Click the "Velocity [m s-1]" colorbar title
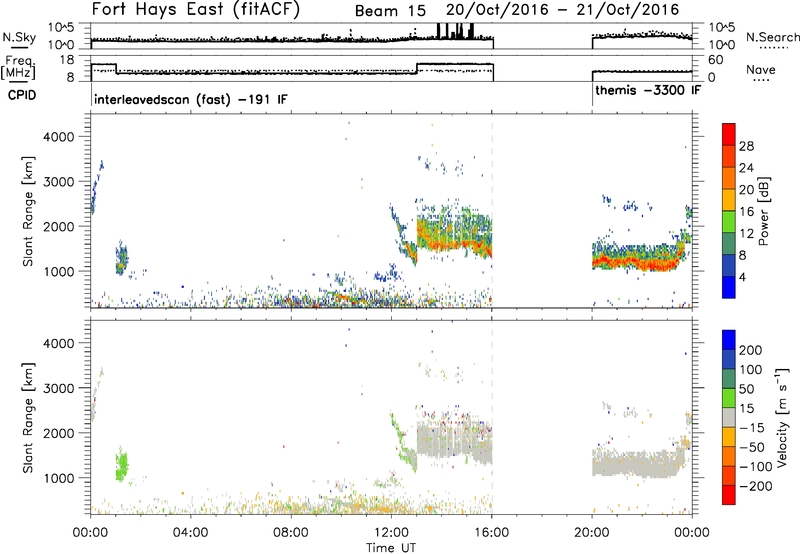The height and width of the screenshot is (554, 800). pos(782,417)
